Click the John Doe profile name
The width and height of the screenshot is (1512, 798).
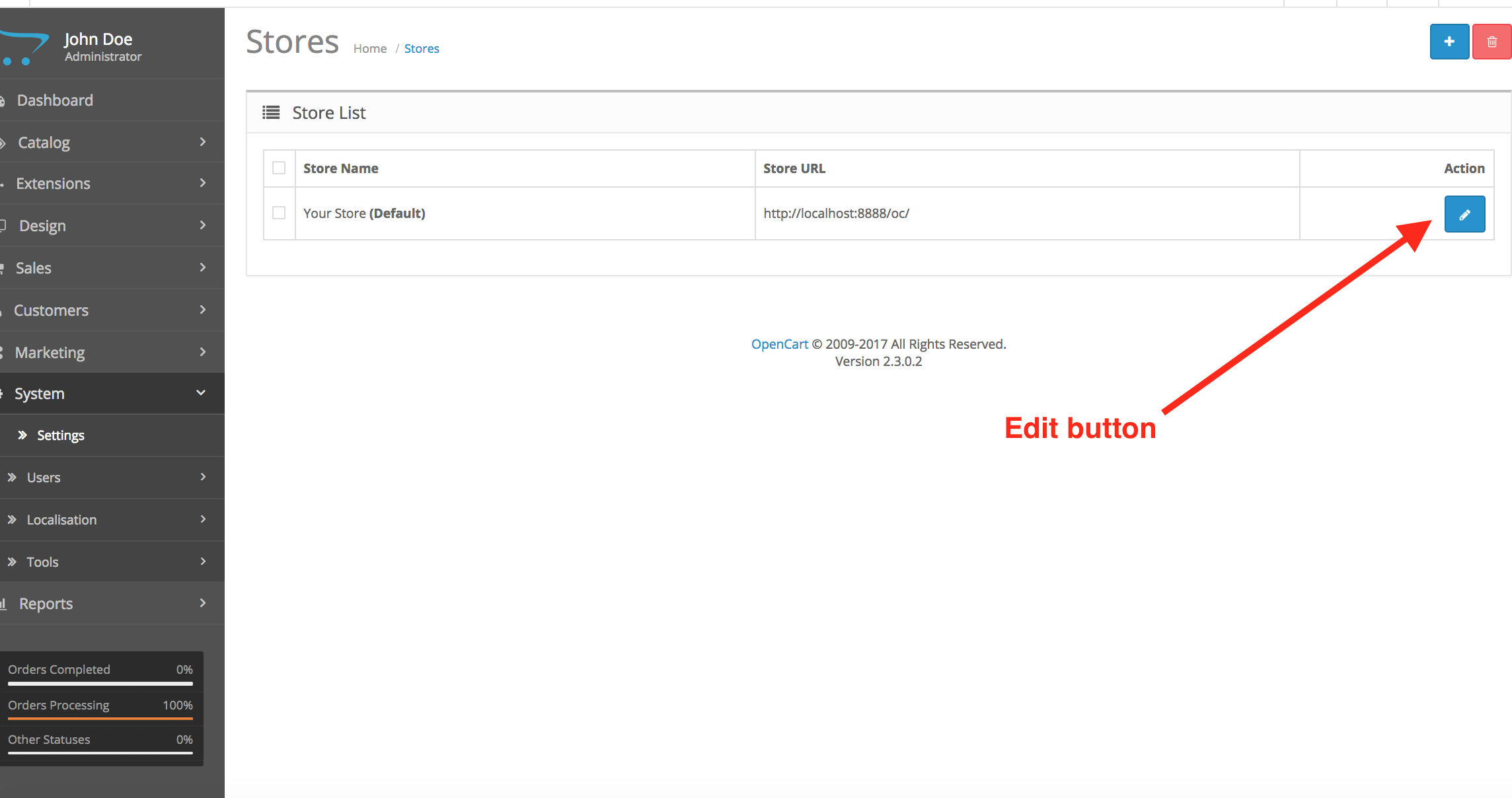pyautogui.click(x=98, y=39)
